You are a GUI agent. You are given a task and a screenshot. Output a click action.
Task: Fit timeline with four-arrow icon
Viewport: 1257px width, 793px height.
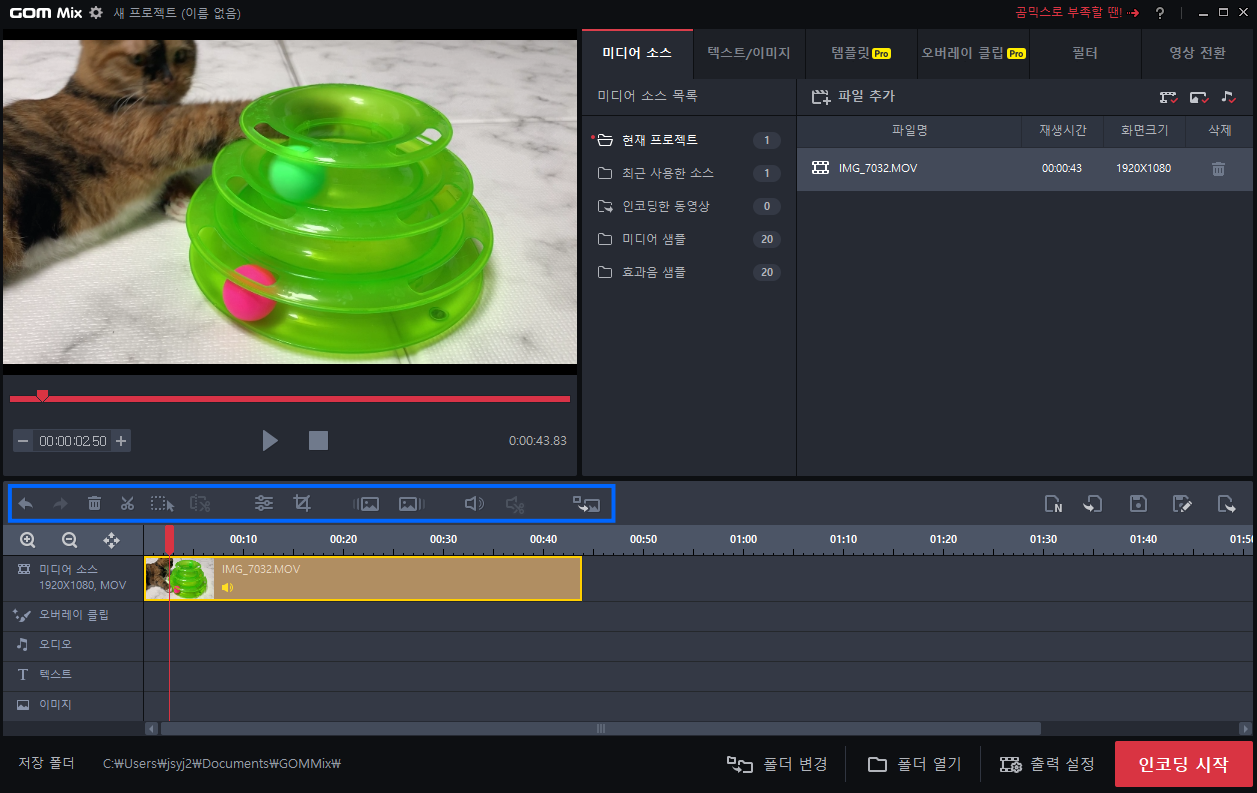111,540
